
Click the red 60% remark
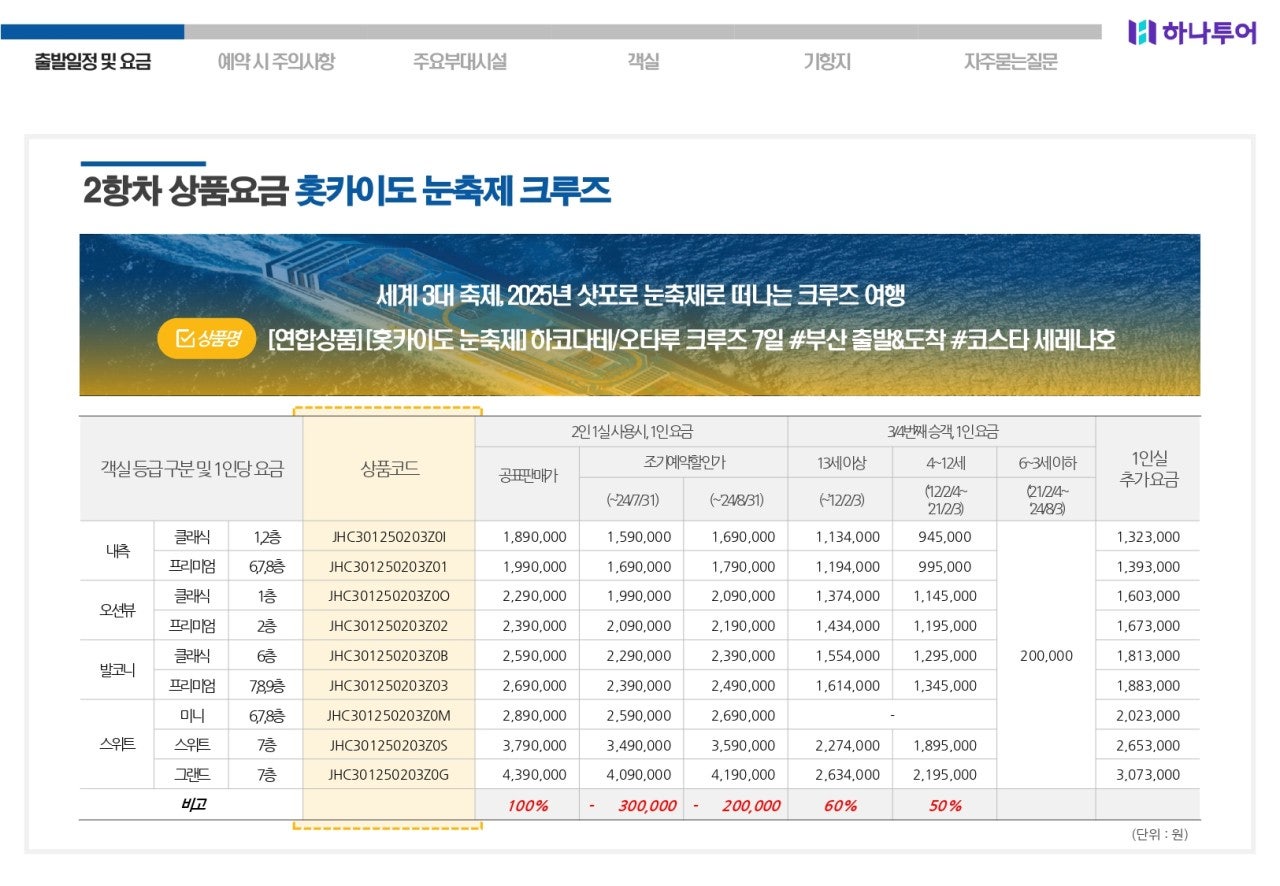(x=841, y=805)
